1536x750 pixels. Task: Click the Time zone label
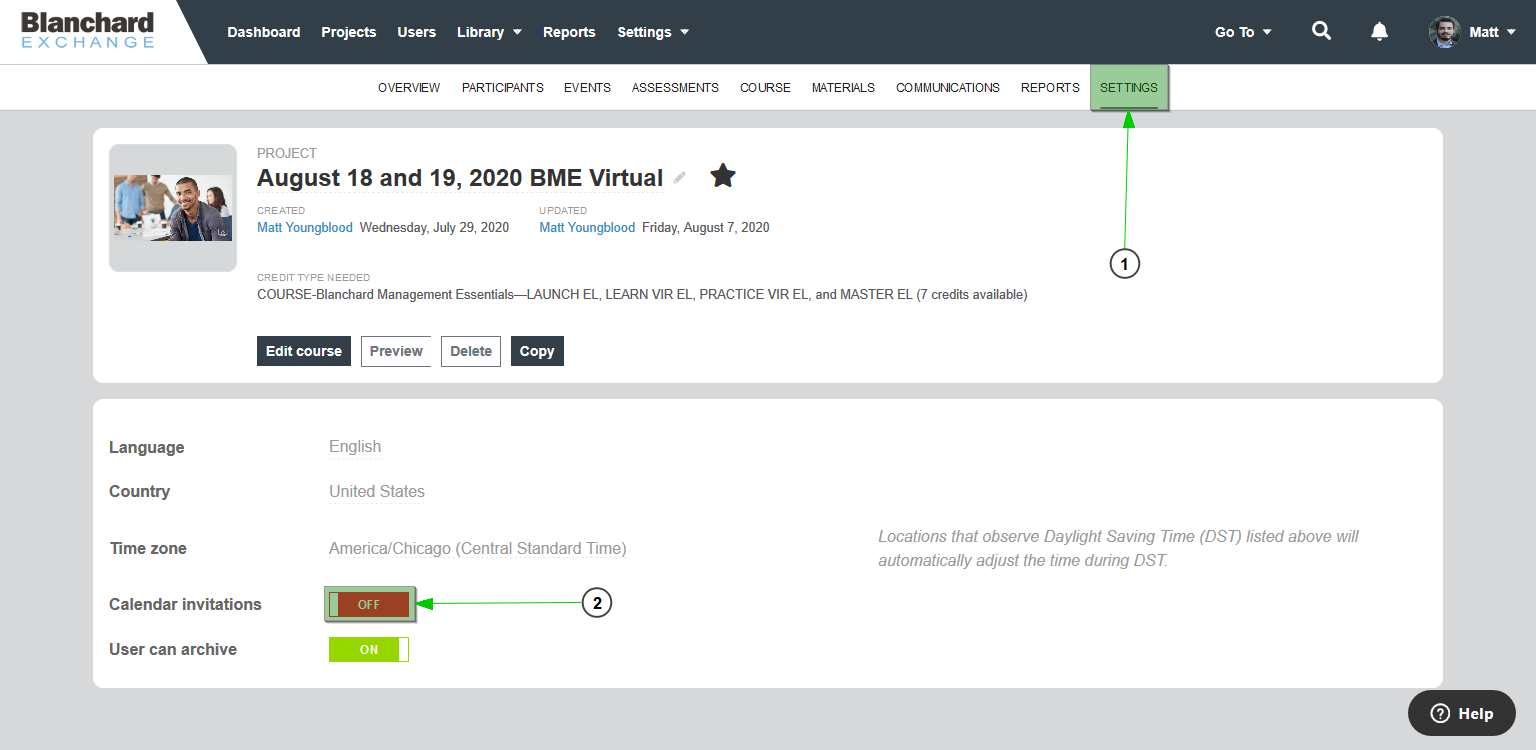pyautogui.click(x=148, y=548)
